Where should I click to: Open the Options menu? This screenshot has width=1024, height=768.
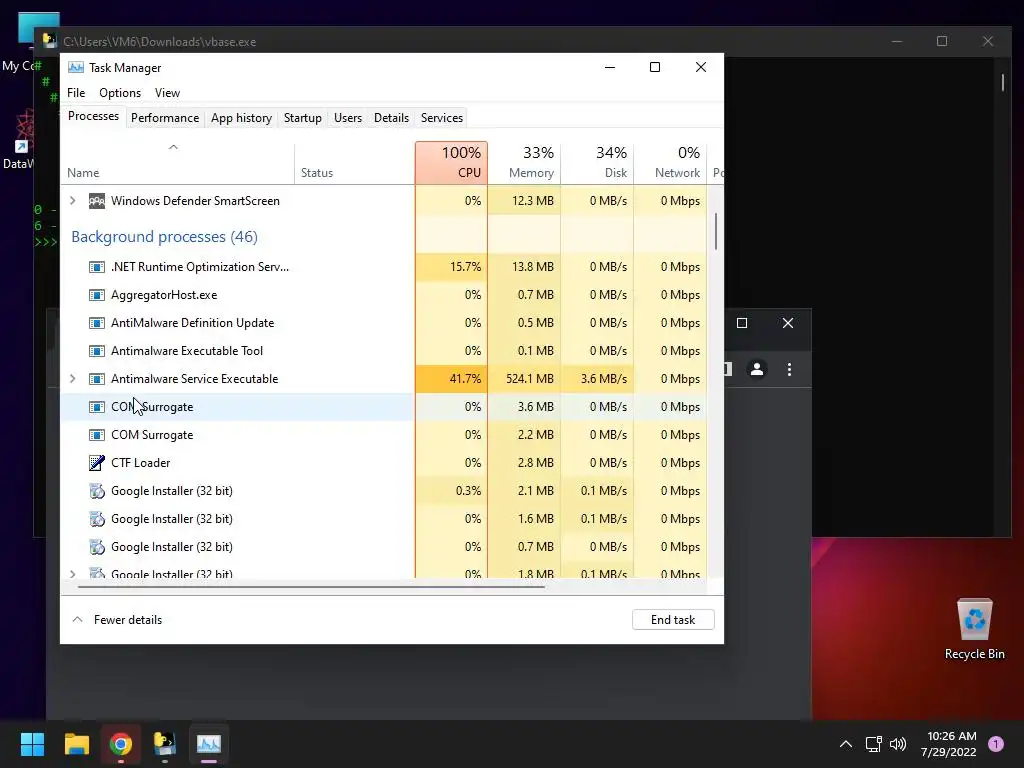click(x=120, y=93)
